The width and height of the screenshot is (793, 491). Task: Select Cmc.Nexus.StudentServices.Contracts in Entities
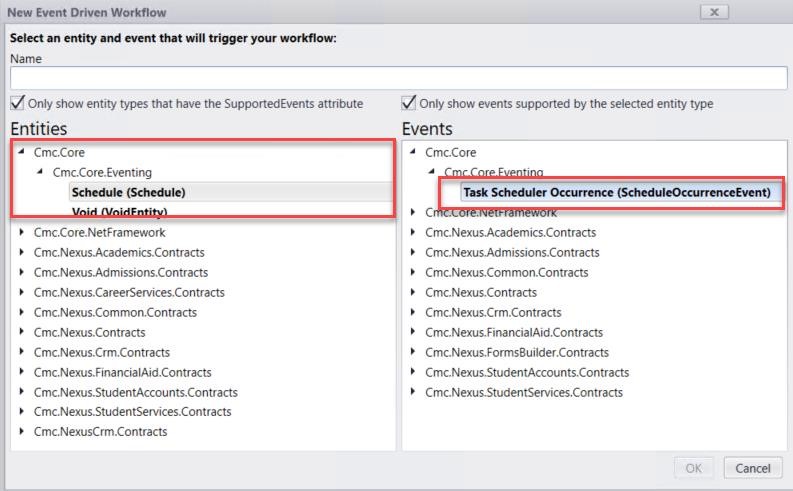pyautogui.click(x=132, y=412)
